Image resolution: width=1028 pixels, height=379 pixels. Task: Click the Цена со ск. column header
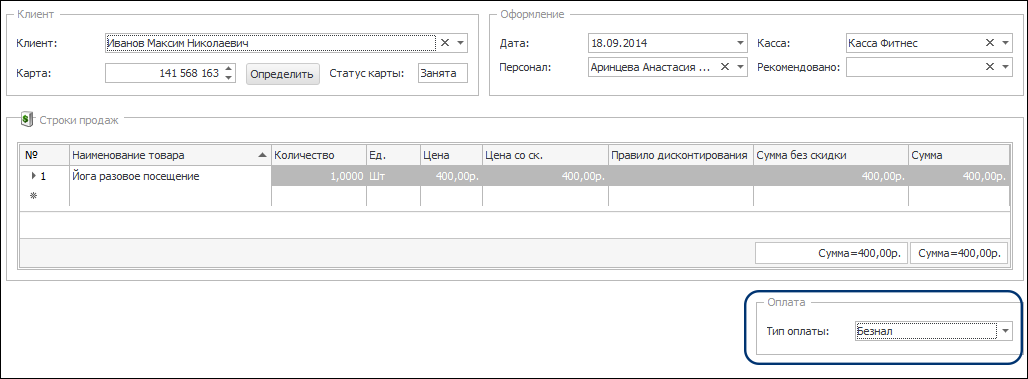point(545,155)
